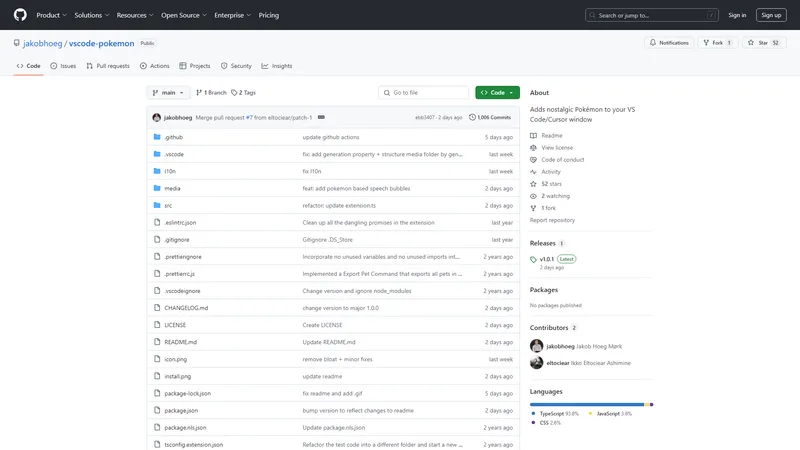View 2 Tags link
This screenshot has width=800, height=450.
(243, 92)
